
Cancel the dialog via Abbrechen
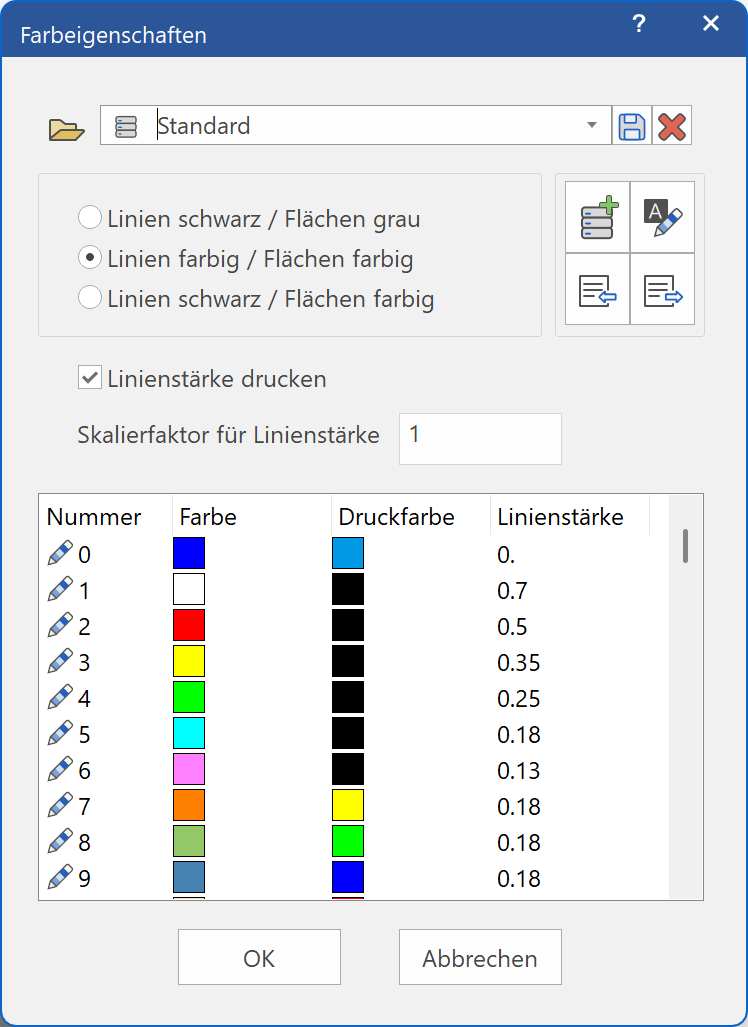tap(480, 957)
